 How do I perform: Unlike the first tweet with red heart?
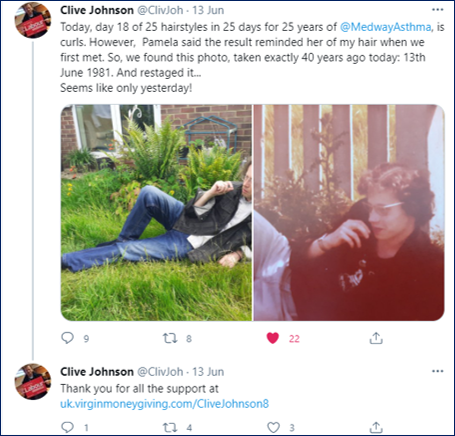coord(273,338)
